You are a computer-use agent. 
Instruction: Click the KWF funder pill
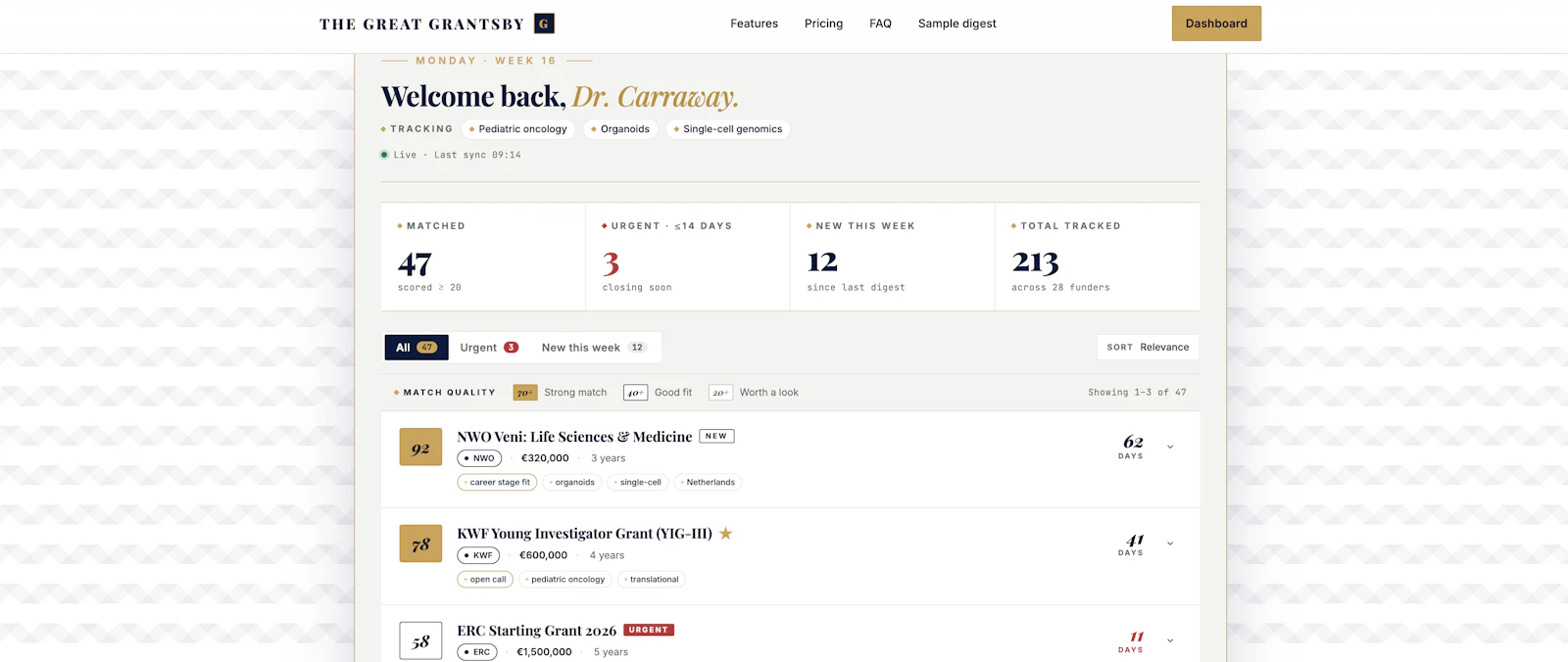click(x=478, y=555)
